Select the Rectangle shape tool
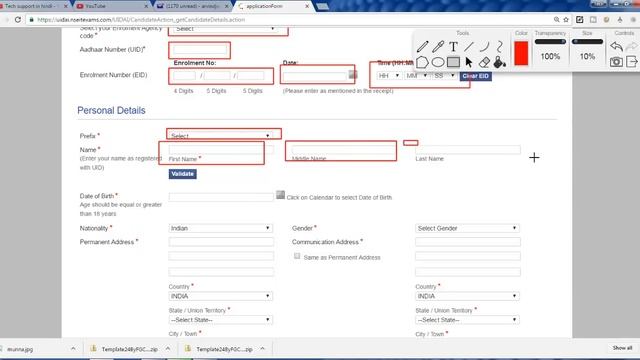Screen dimensions: 640x360 click(453, 62)
